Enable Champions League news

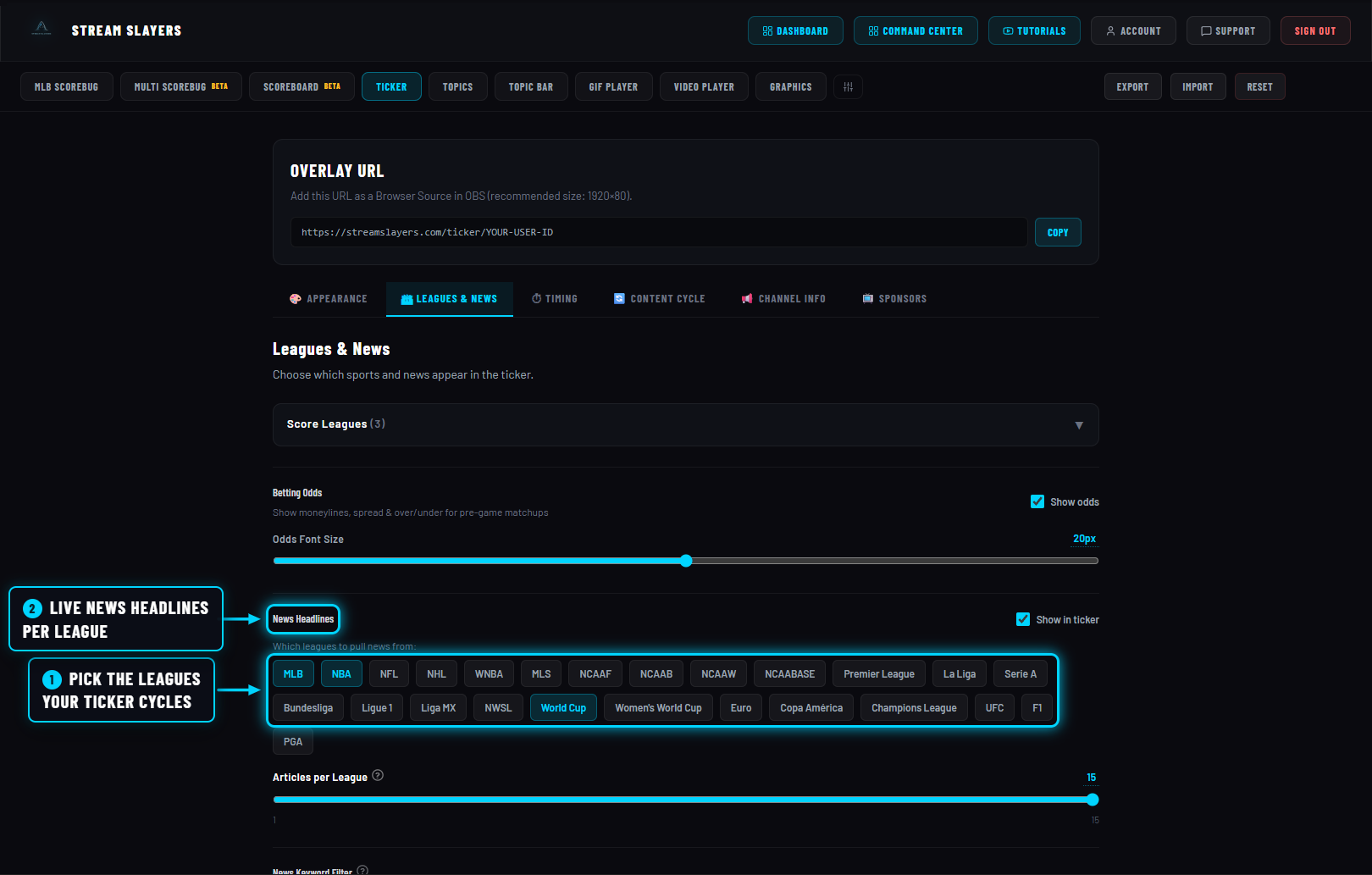coord(914,708)
